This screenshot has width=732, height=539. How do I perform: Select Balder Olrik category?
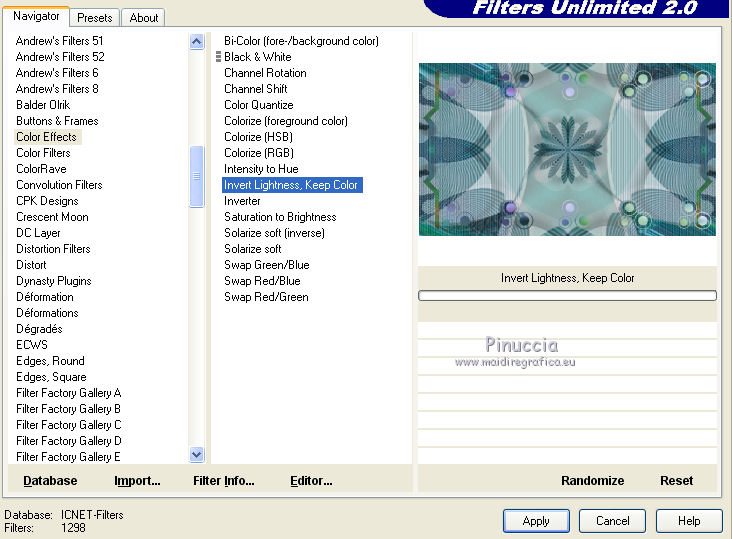[x=43, y=105]
